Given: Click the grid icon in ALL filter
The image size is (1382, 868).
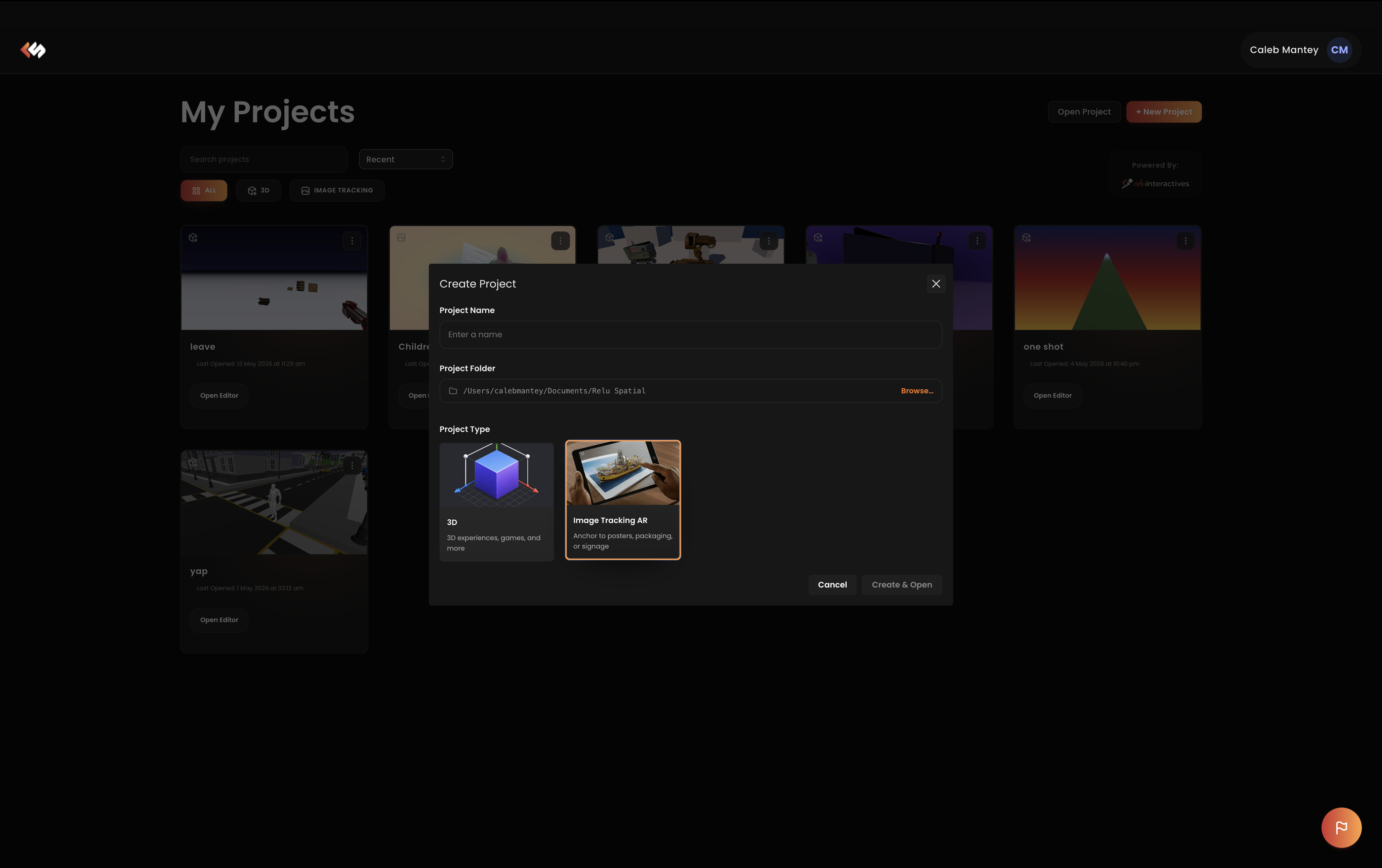Looking at the screenshot, I should coord(196,190).
